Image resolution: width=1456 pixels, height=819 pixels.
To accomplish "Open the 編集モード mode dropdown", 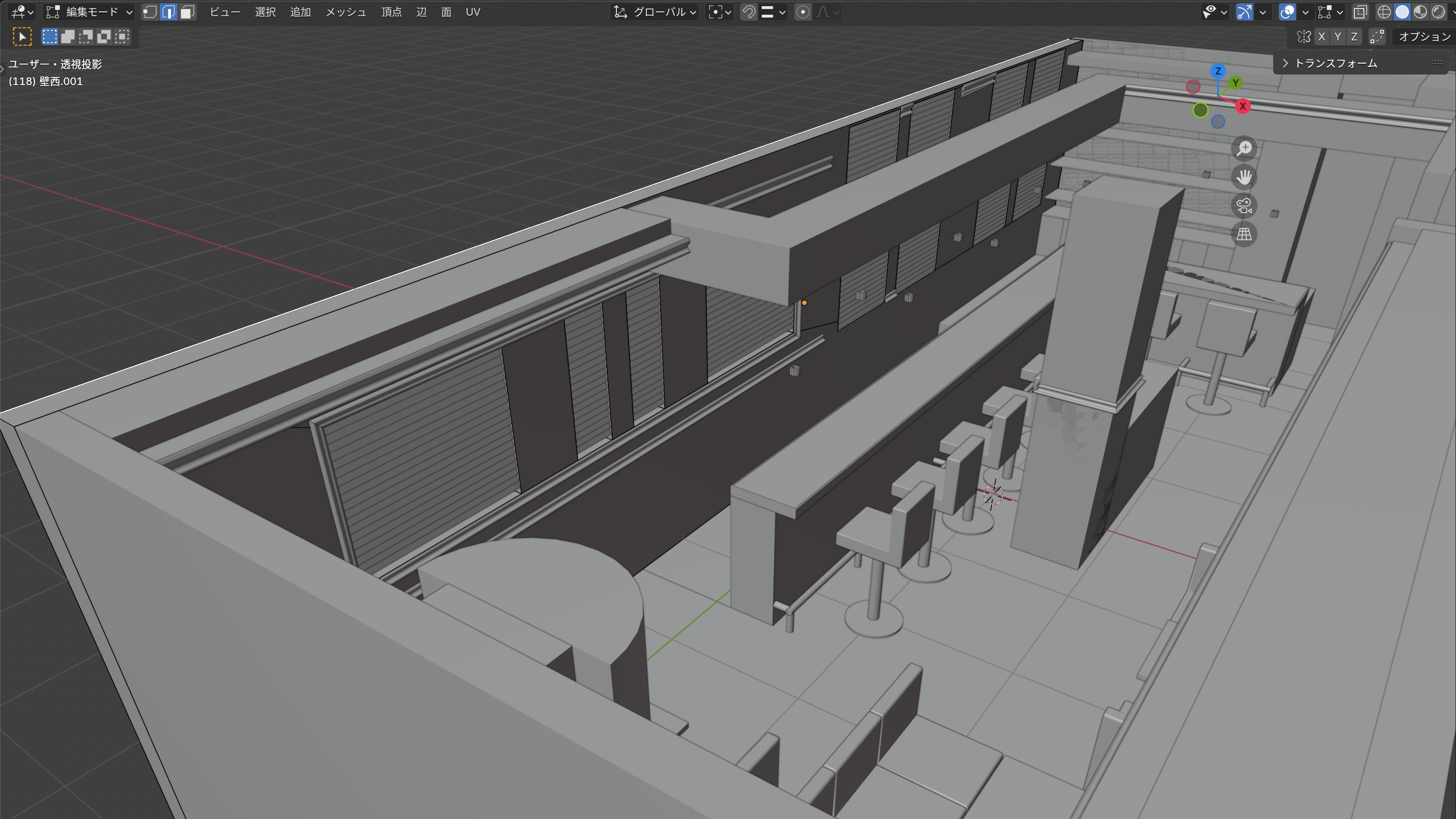I will pyautogui.click(x=90, y=12).
